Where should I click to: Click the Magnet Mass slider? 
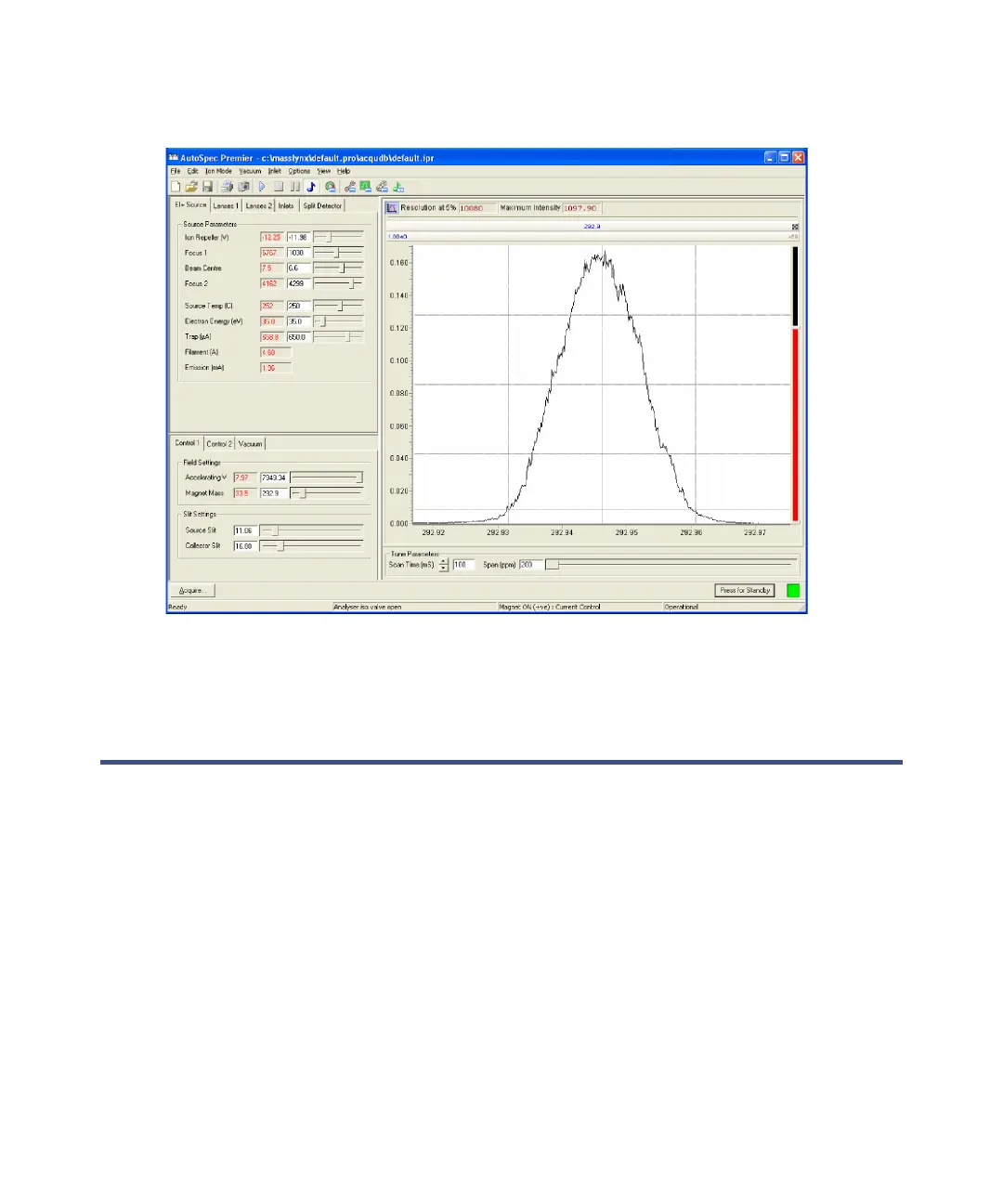[327, 493]
